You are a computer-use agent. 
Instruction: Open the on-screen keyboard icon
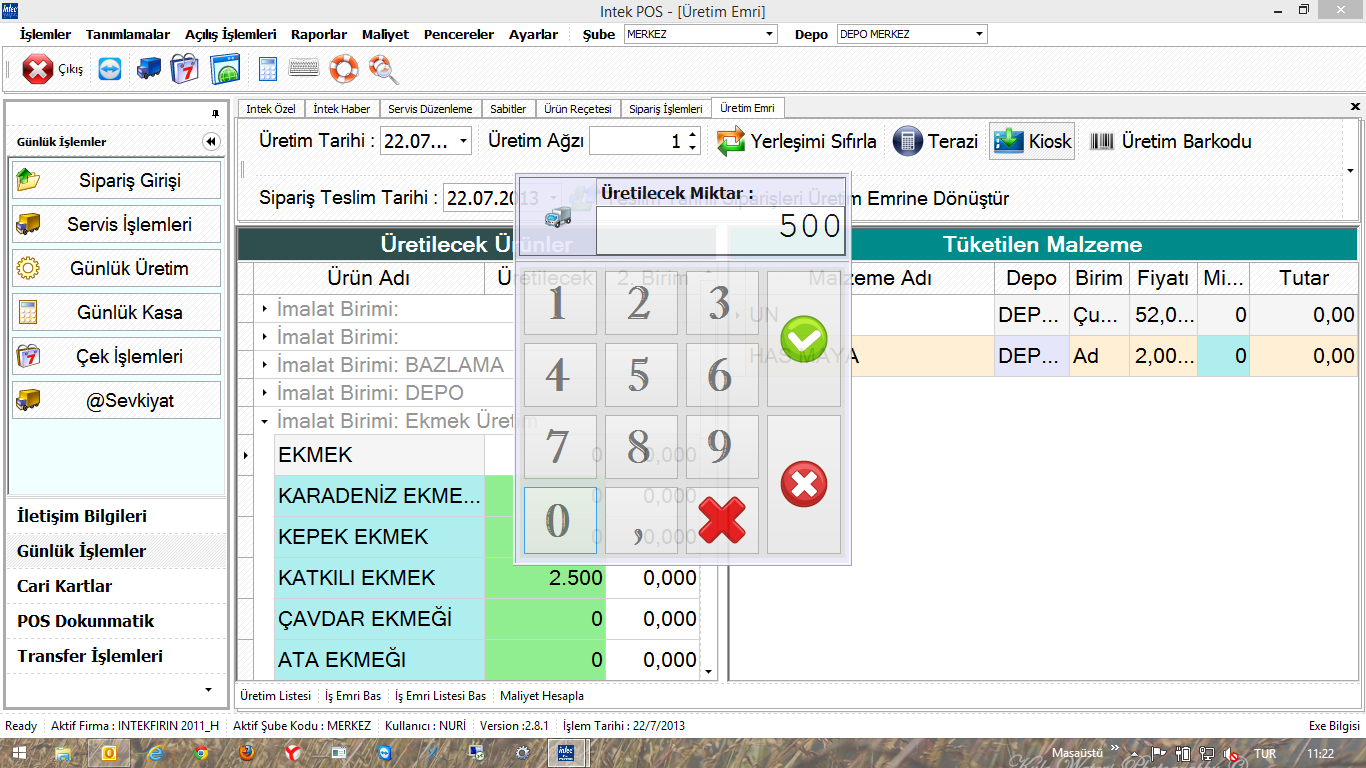(304, 69)
